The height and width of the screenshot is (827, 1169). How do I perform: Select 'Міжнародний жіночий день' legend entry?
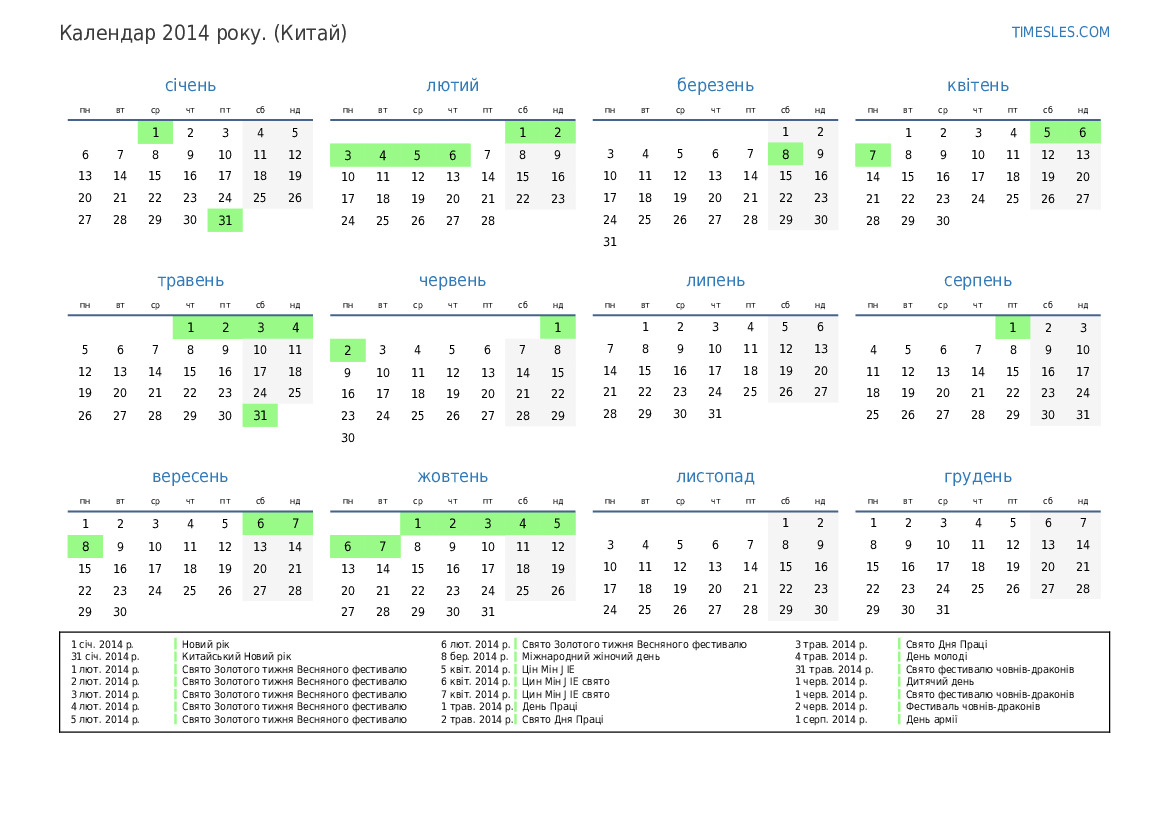590,657
